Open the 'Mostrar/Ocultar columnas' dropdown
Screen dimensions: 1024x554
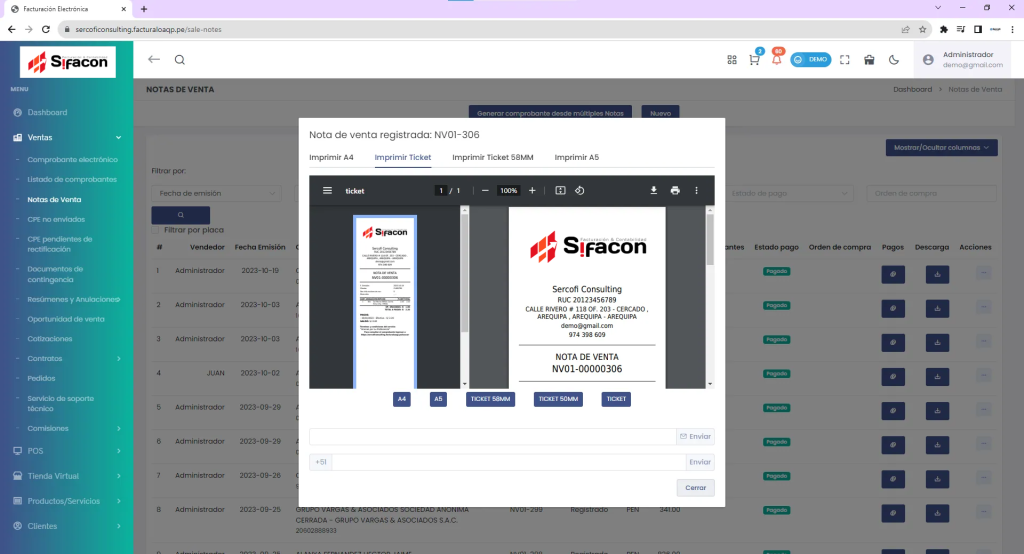[941, 148]
